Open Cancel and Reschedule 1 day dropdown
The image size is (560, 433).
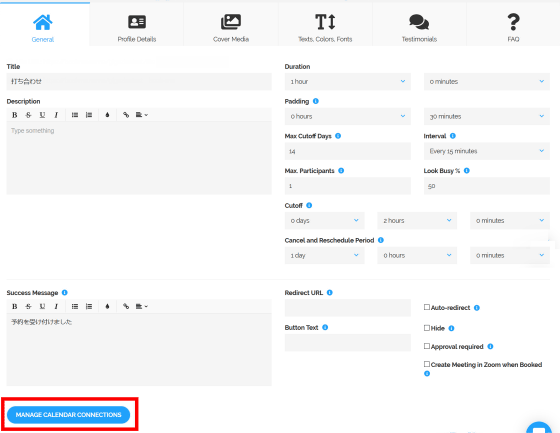pos(324,255)
